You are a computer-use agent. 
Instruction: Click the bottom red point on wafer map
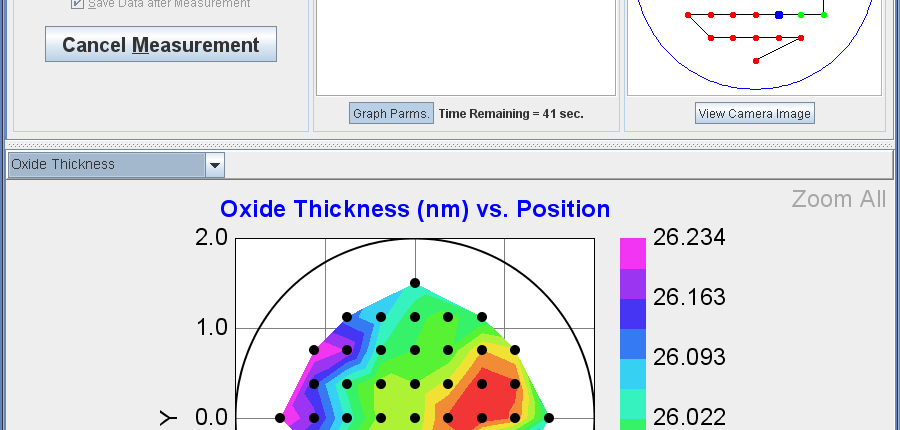pyautogui.click(x=756, y=61)
